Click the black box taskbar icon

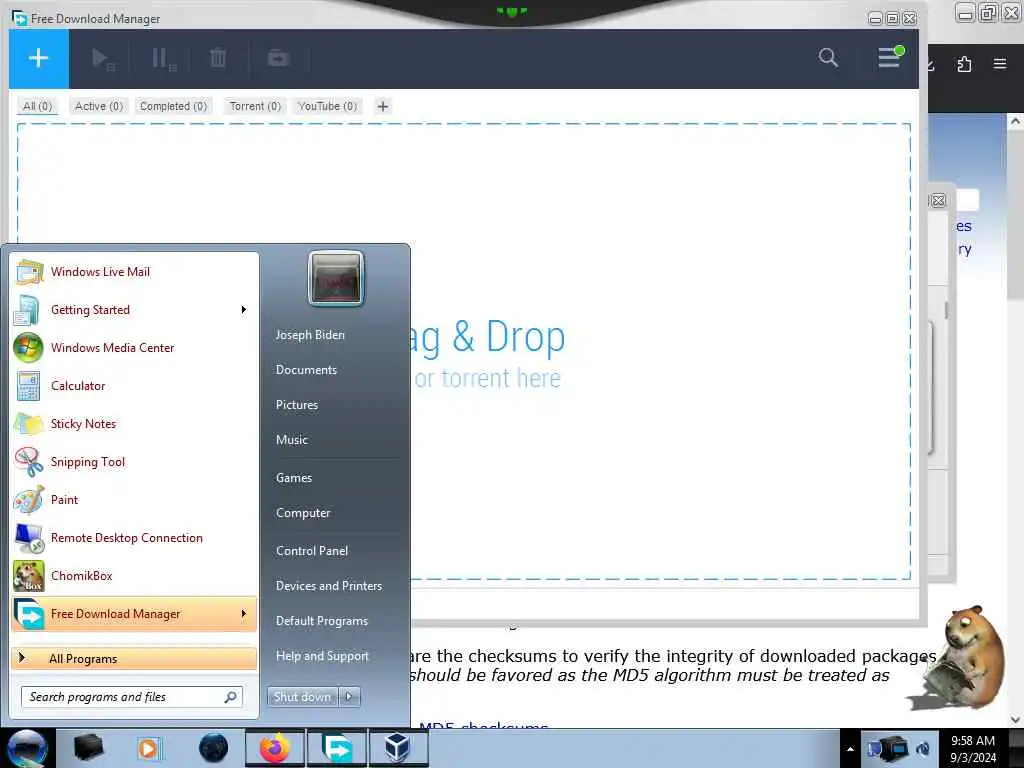88,748
